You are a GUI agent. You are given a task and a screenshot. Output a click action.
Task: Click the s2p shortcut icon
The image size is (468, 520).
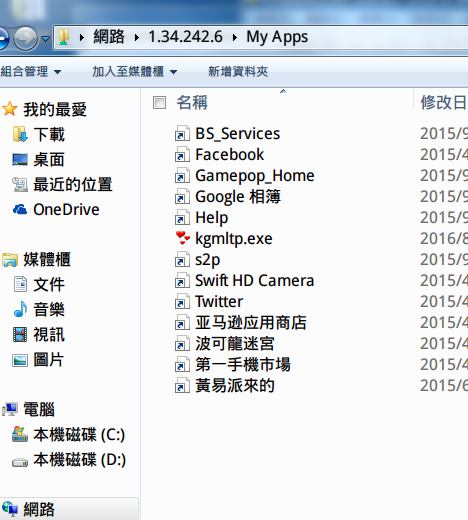tap(182, 260)
